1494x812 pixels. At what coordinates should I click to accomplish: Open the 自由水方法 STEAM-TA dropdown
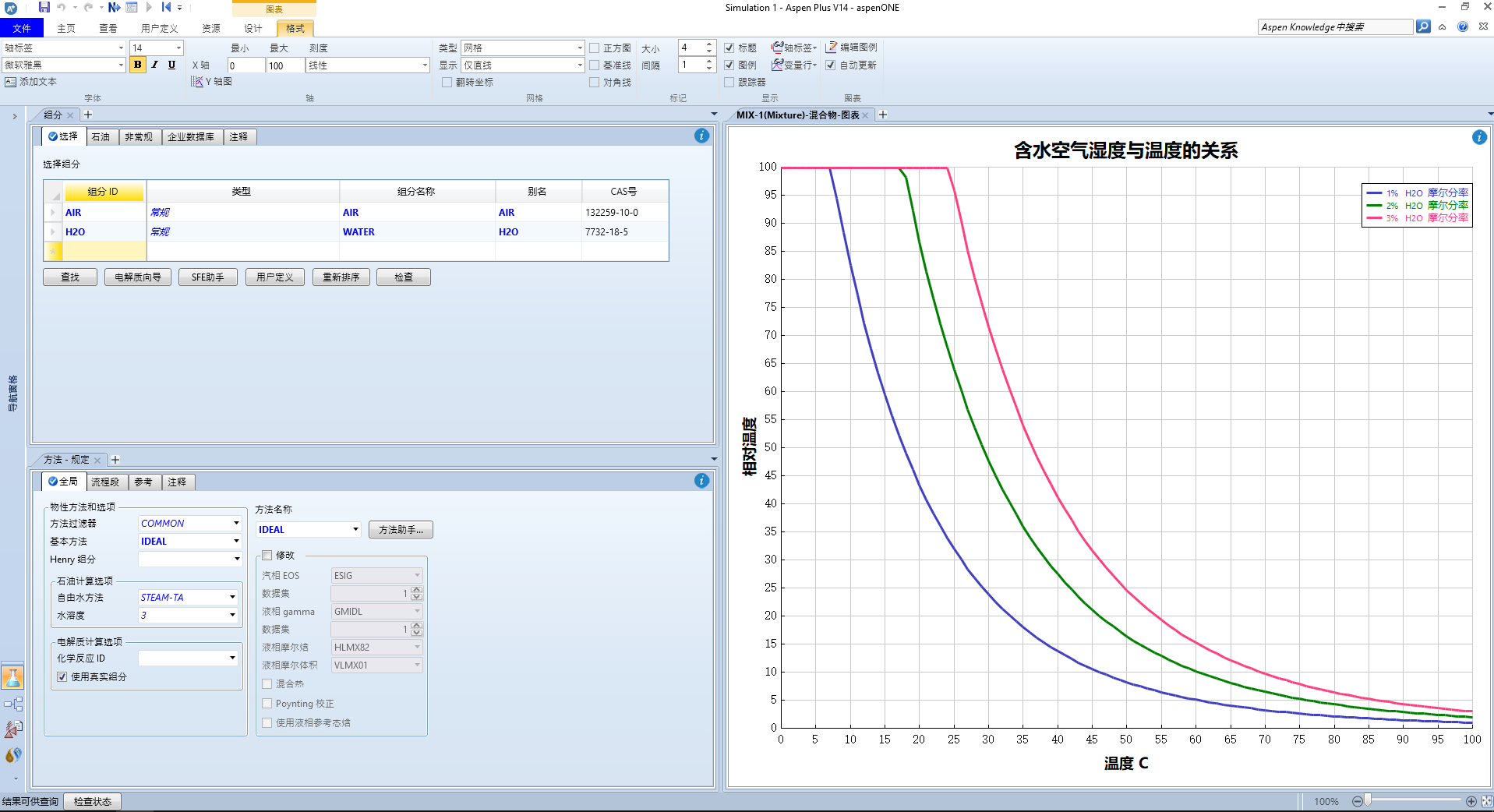pos(232,597)
